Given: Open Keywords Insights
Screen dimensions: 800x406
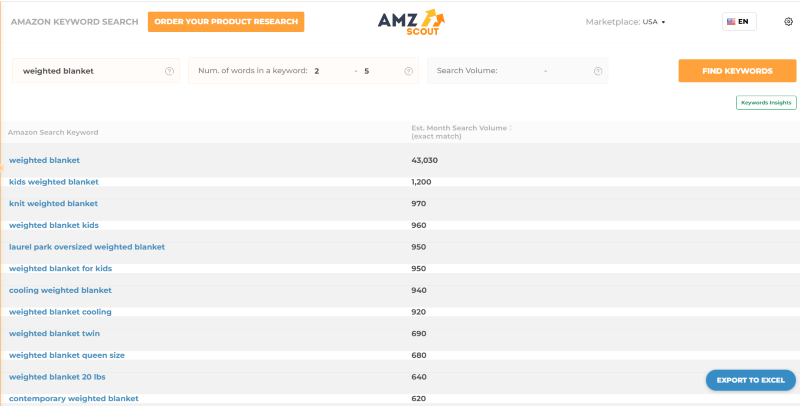Looking at the screenshot, I should [x=766, y=103].
